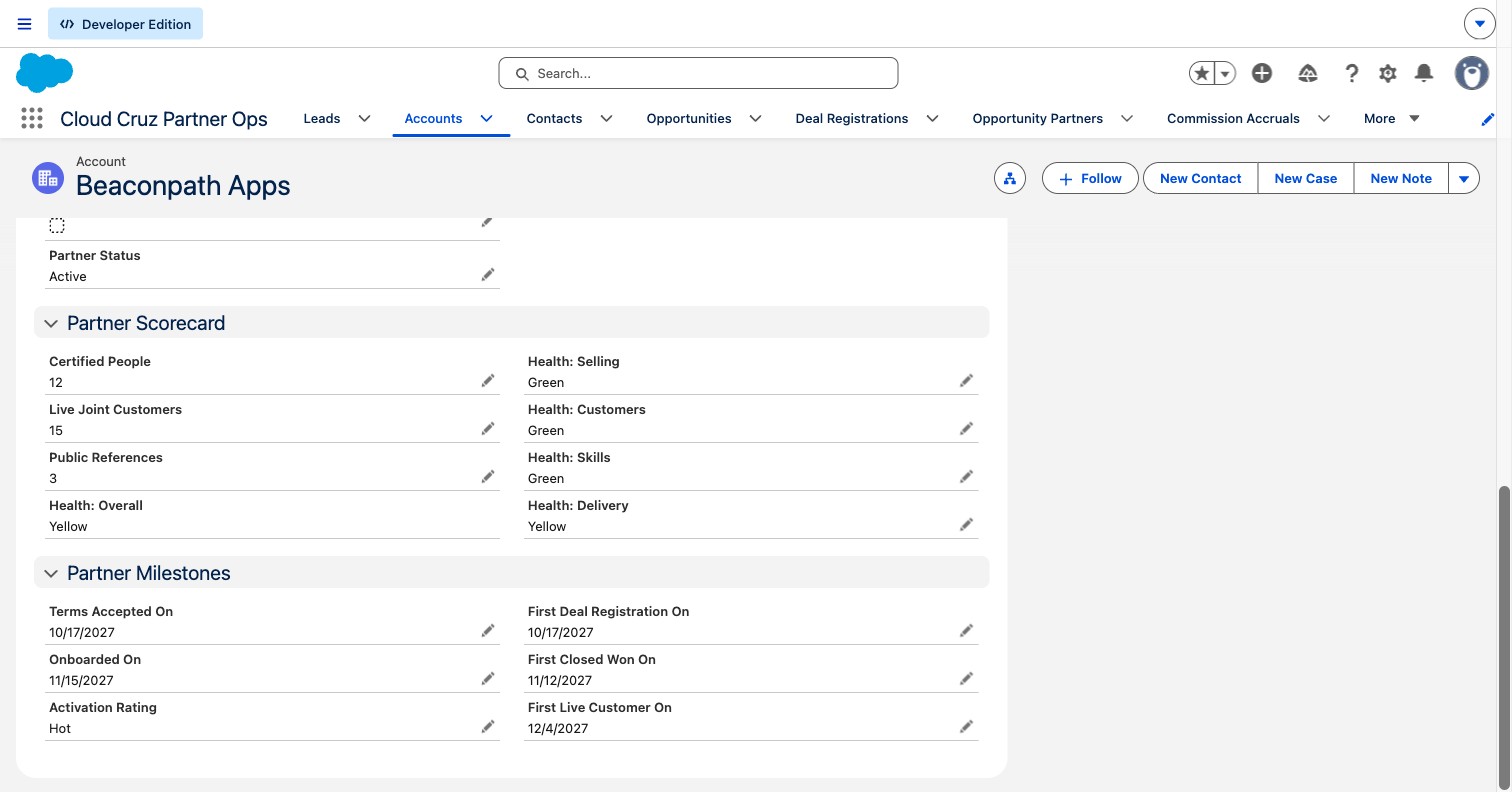Edit the Health: Skills field
Image resolution: width=1512 pixels, height=792 pixels.
pyautogui.click(x=966, y=477)
